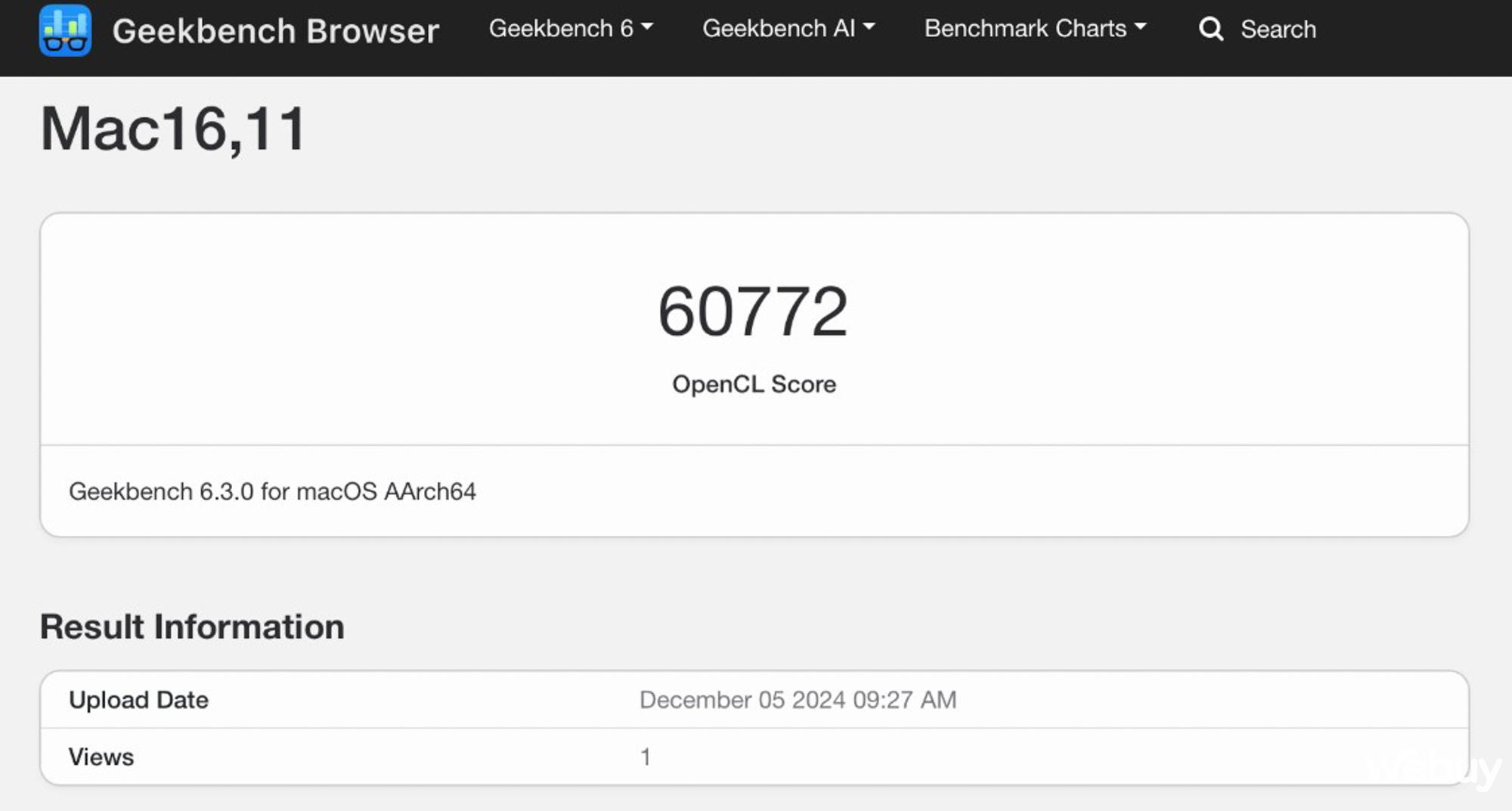Click the Geekbench 6.3.0 for macOS text

[272, 491]
